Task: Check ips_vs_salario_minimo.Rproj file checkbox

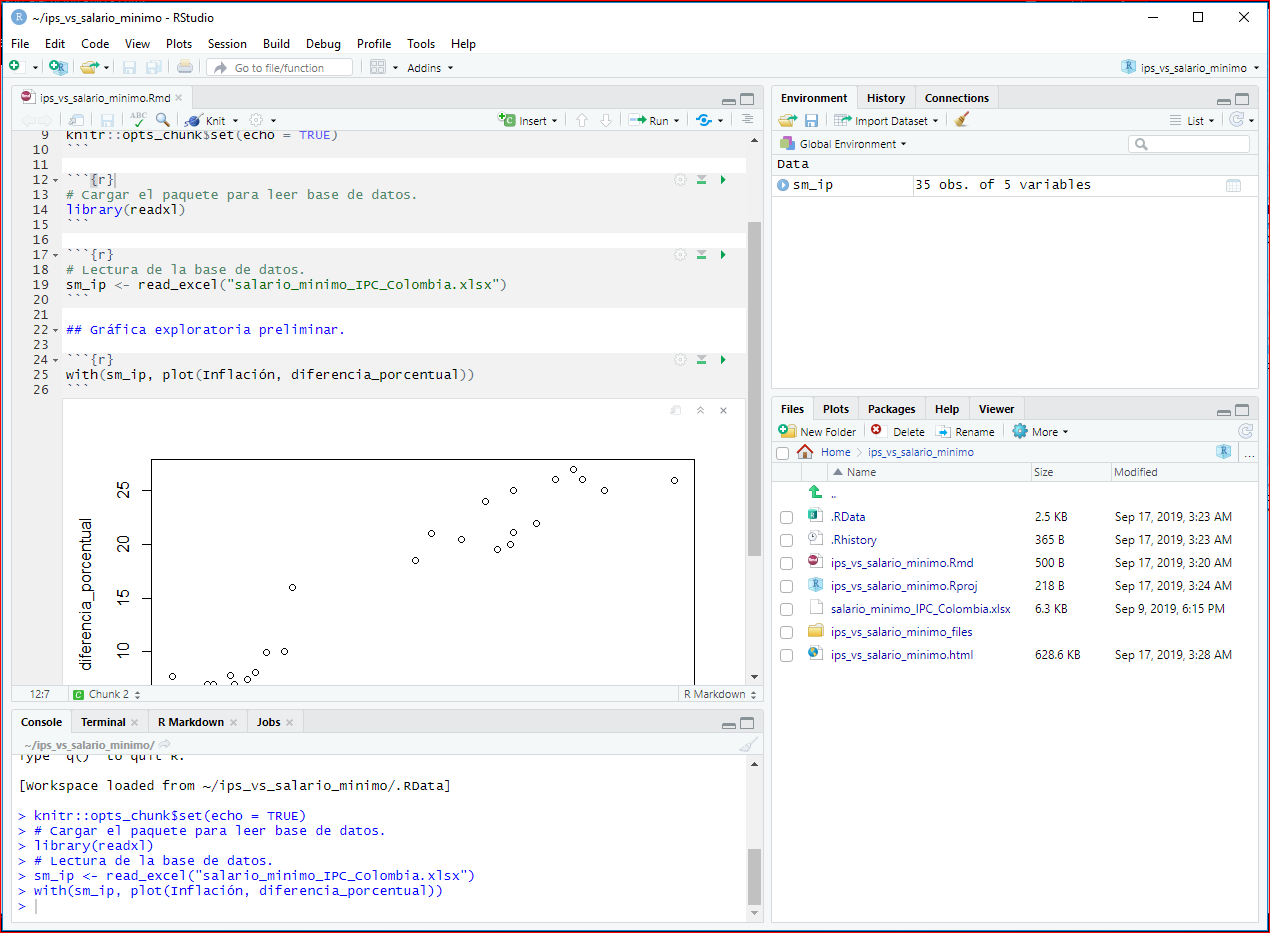Action: click(786, 586)
